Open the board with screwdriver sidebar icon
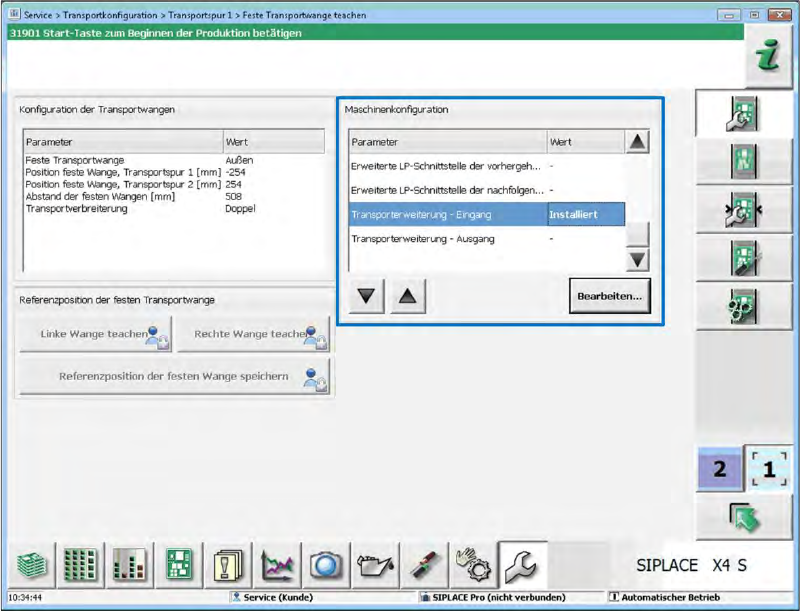This screenshot has height=611, width=800. pos(743,258)
